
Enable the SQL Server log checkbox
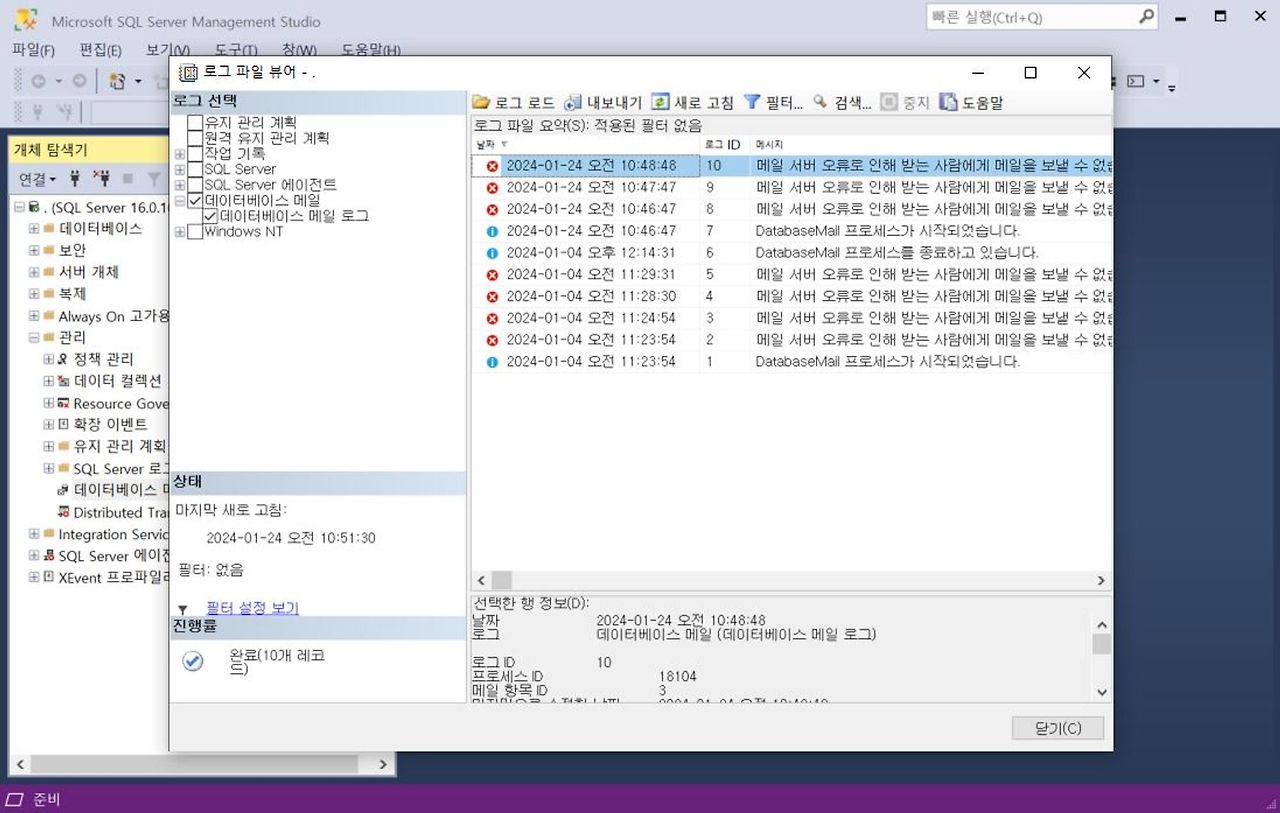coord(195,169)
